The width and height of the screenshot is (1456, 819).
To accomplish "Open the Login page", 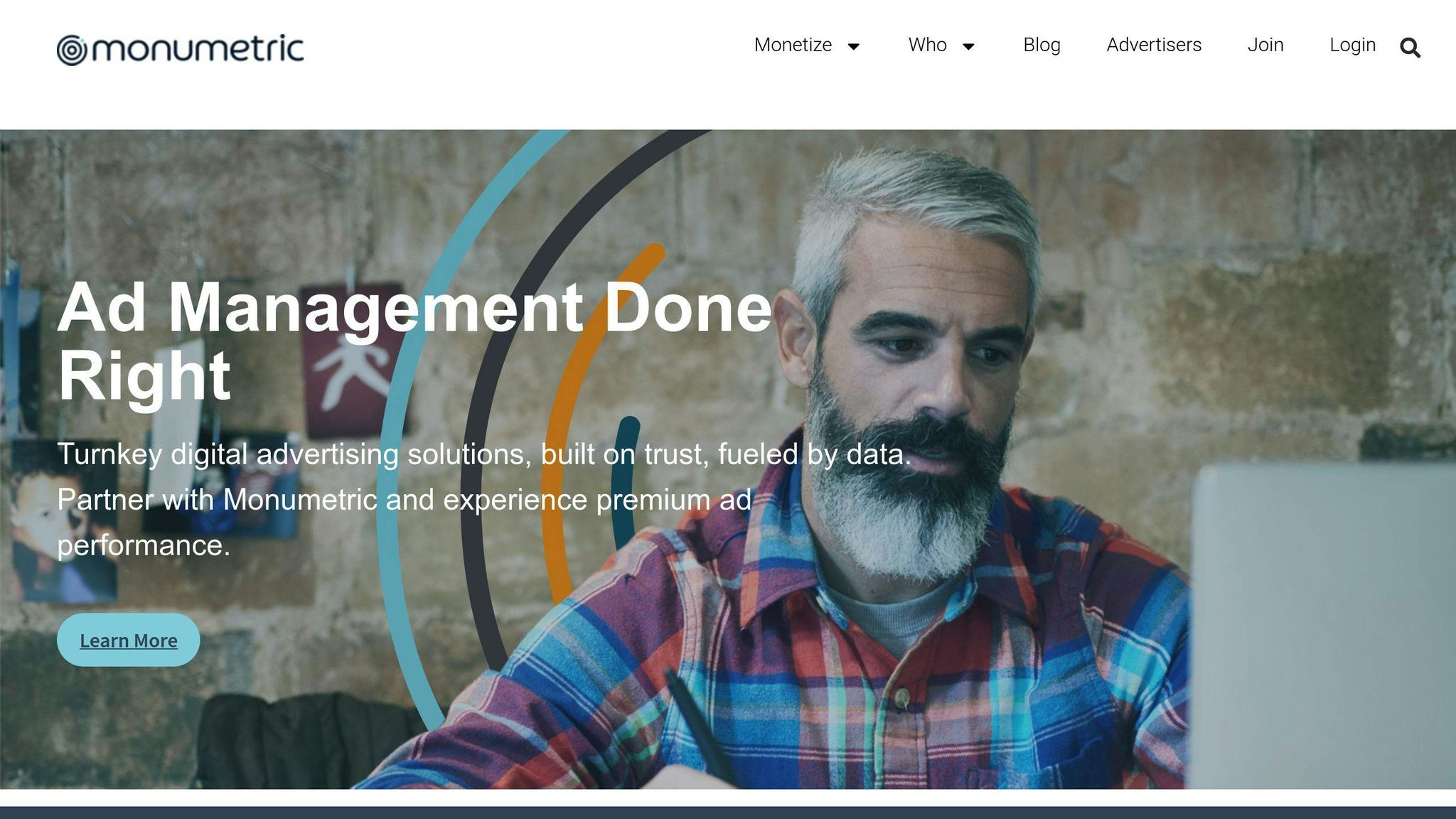I will (x=1352, y=45).
